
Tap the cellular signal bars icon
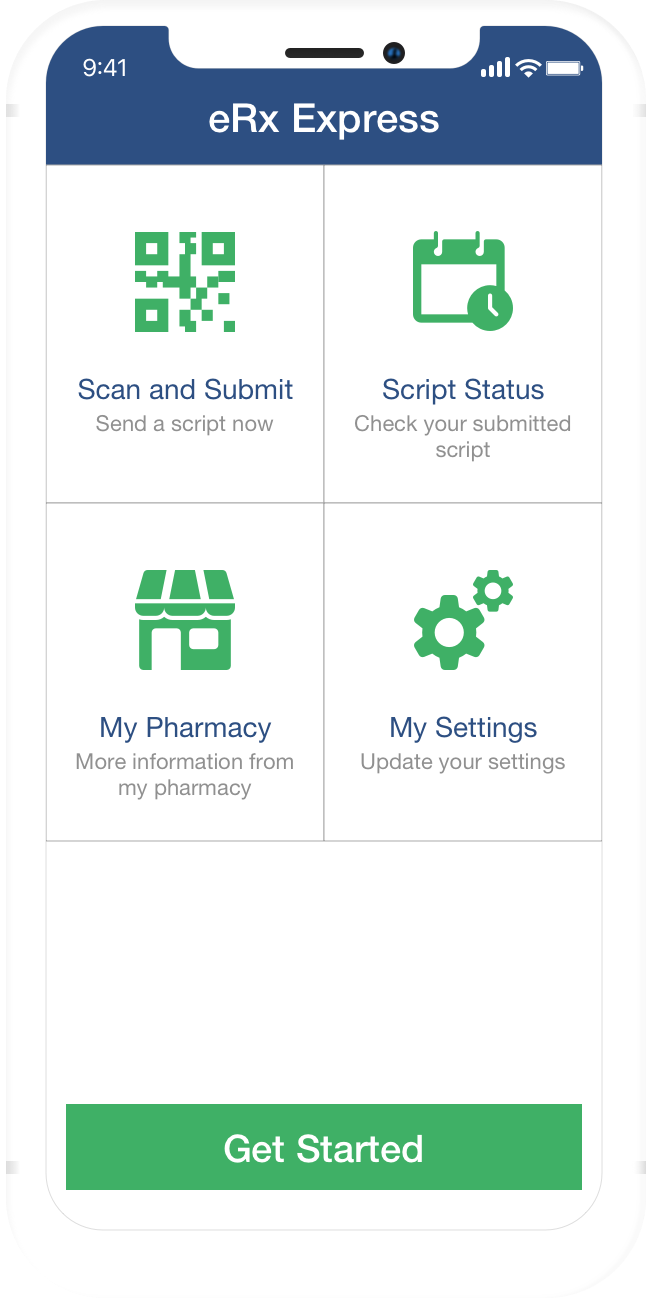click(495, 68)
